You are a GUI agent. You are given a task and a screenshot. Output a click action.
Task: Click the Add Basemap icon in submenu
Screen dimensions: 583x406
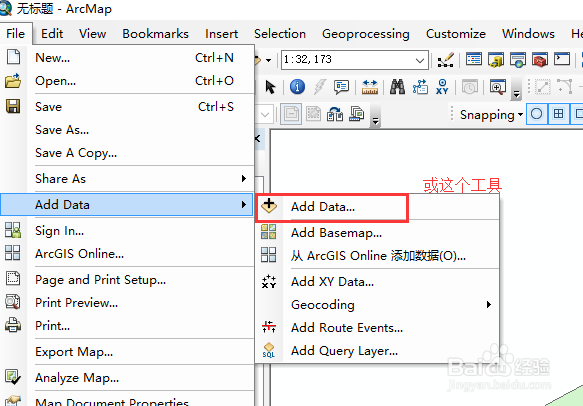click(x=268, y=232)
